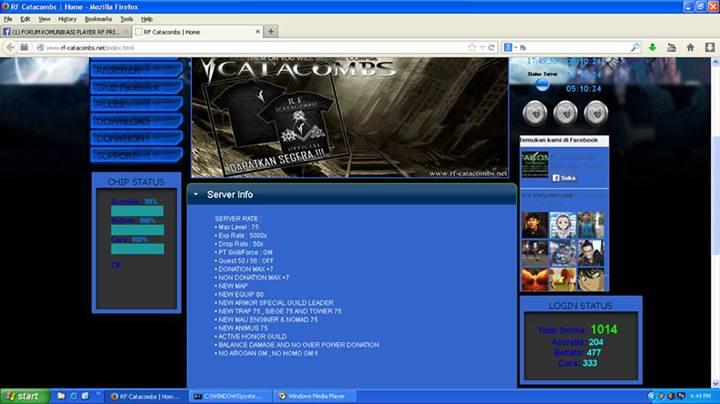Viewport: 720px width, 404px height.
Task: Open the DOWNLOAD site menu button
Action: [x=136, y=121]
